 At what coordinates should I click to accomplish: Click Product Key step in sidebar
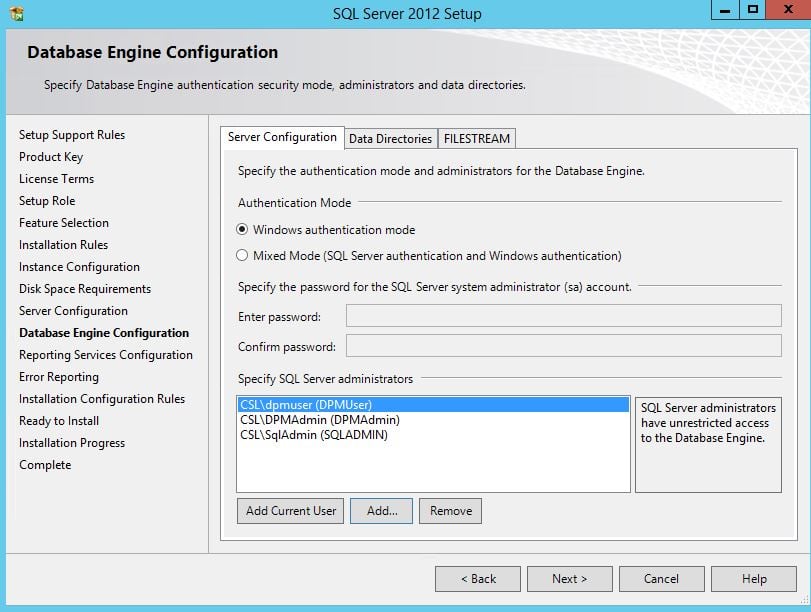51,157
